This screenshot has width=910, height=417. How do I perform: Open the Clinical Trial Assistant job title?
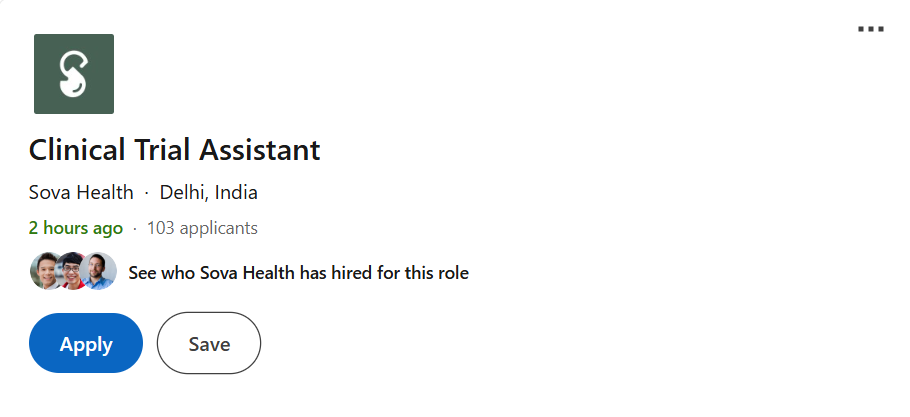click(x=175, y=150)
